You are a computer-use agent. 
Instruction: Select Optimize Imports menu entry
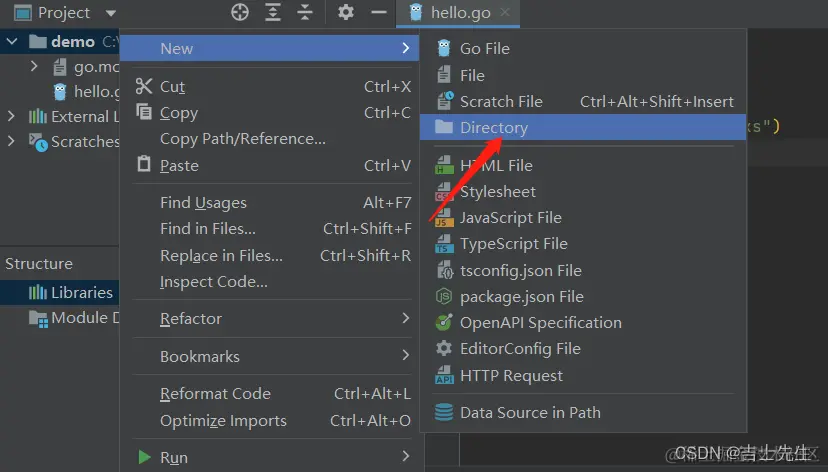pos(269,420)
